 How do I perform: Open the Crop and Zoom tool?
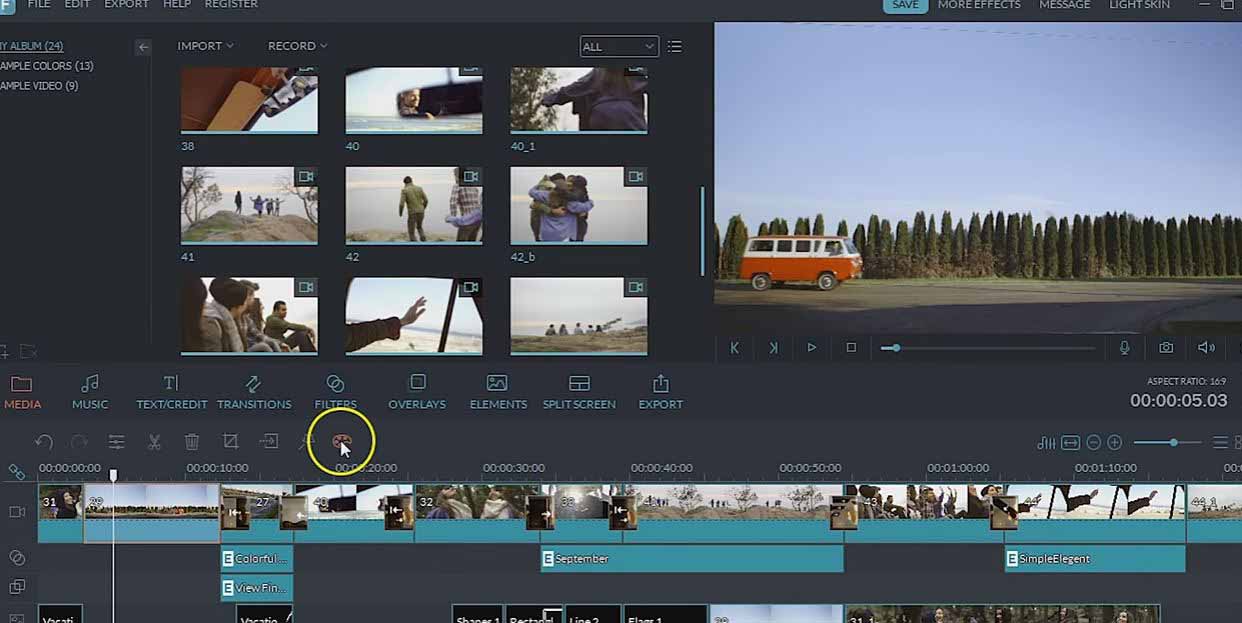coord(230,441)
